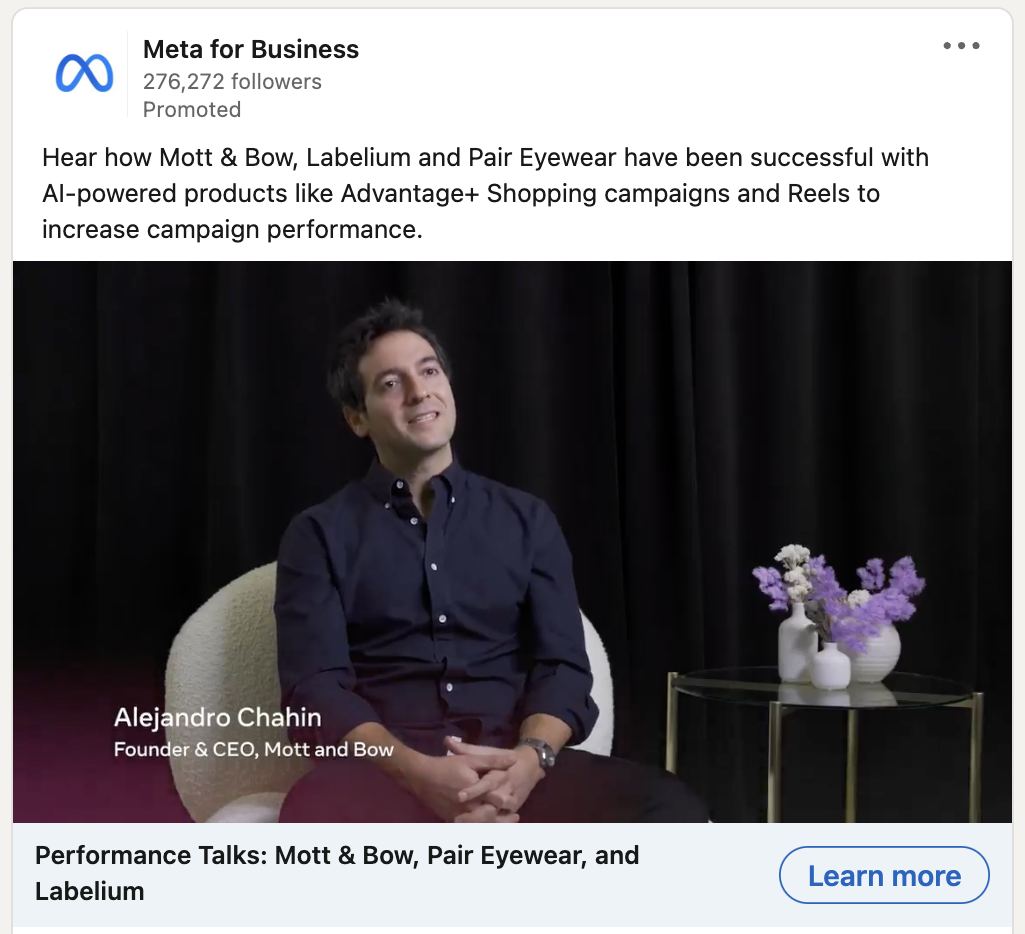Image resolution: width=1025 pixels, height=934 pixels.
Task: Click the last line about increasing campaign performance
Action: pyautogui.click(x=232, y=230)
